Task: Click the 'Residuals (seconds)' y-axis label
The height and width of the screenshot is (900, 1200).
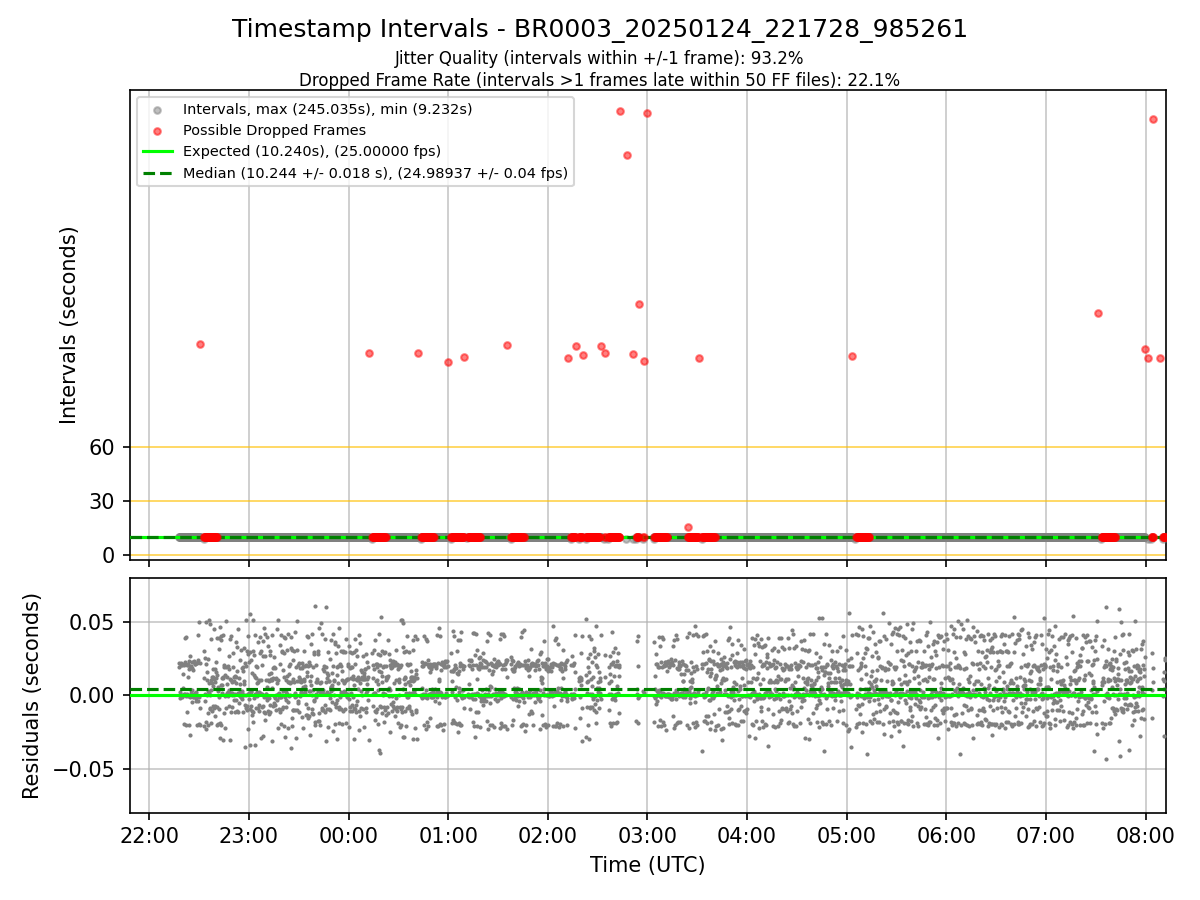Action: click(x=32, y=696)
